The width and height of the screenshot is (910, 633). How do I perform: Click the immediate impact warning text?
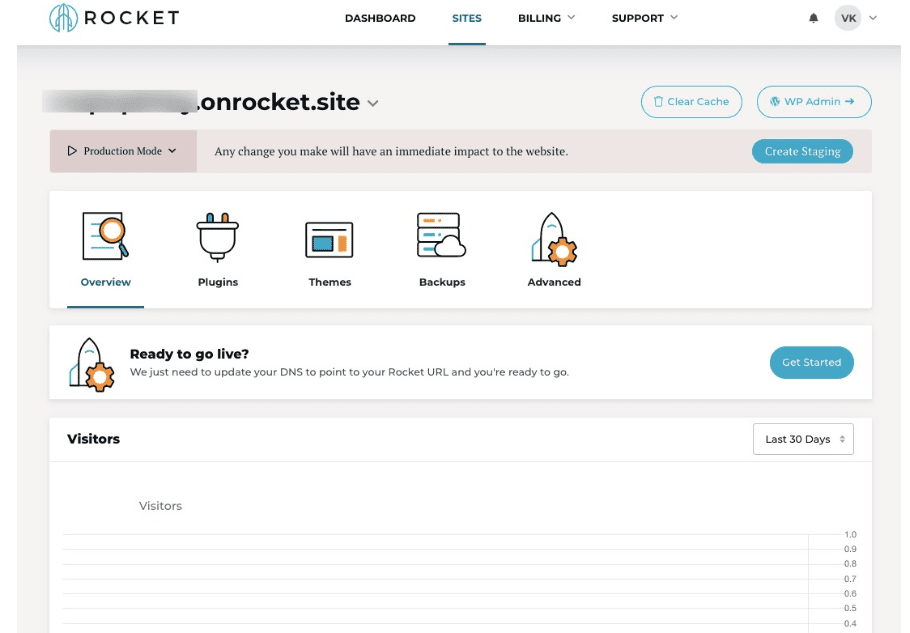point(391,151)
